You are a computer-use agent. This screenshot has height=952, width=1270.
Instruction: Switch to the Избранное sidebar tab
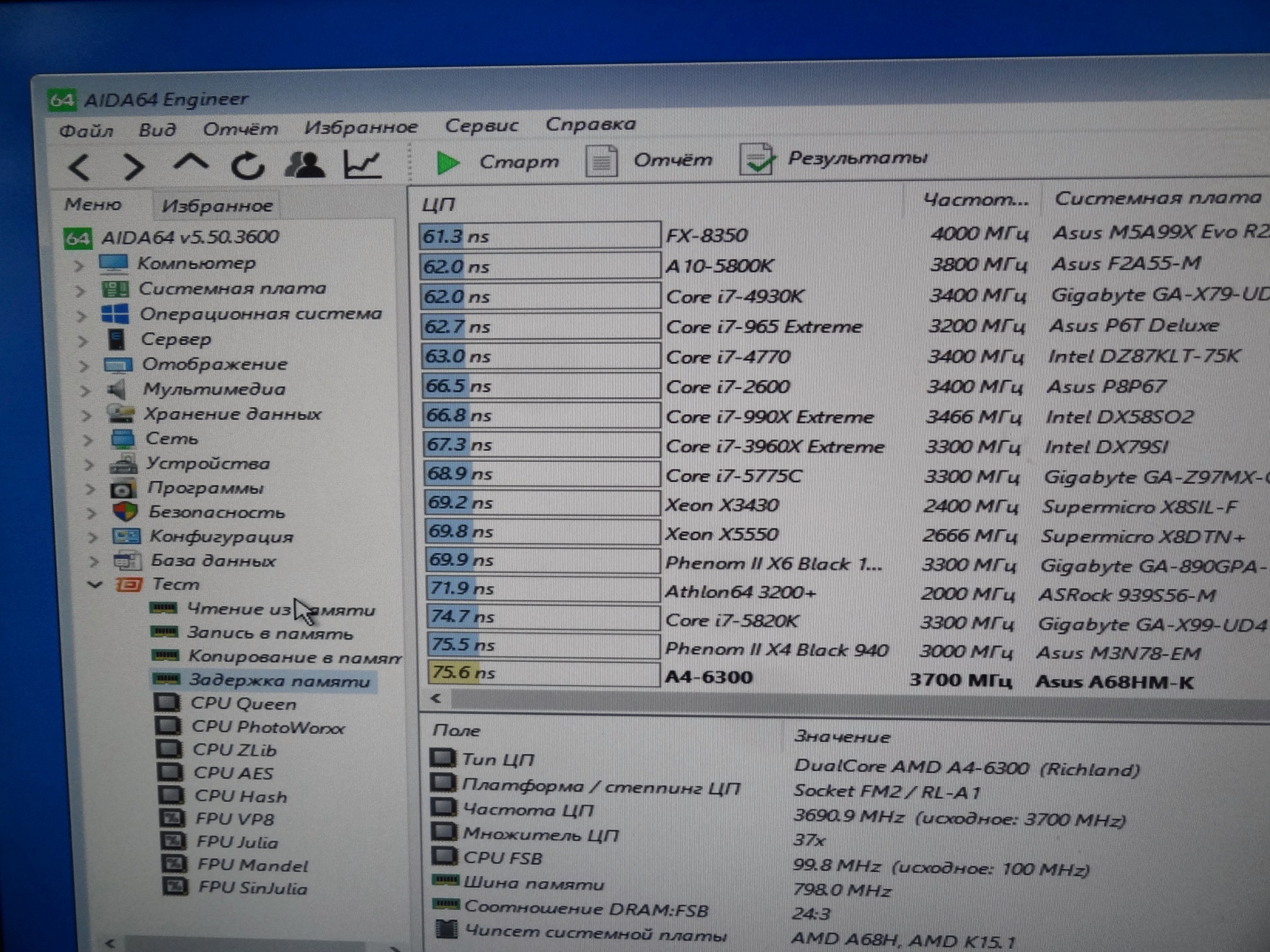216,206
